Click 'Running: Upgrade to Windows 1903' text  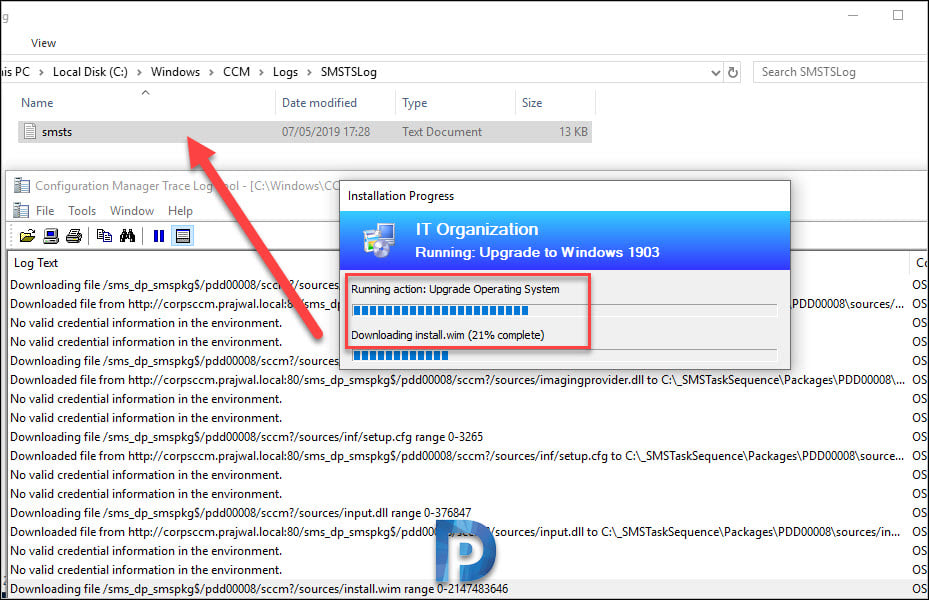pyautogui.click(x=537, y=252)
